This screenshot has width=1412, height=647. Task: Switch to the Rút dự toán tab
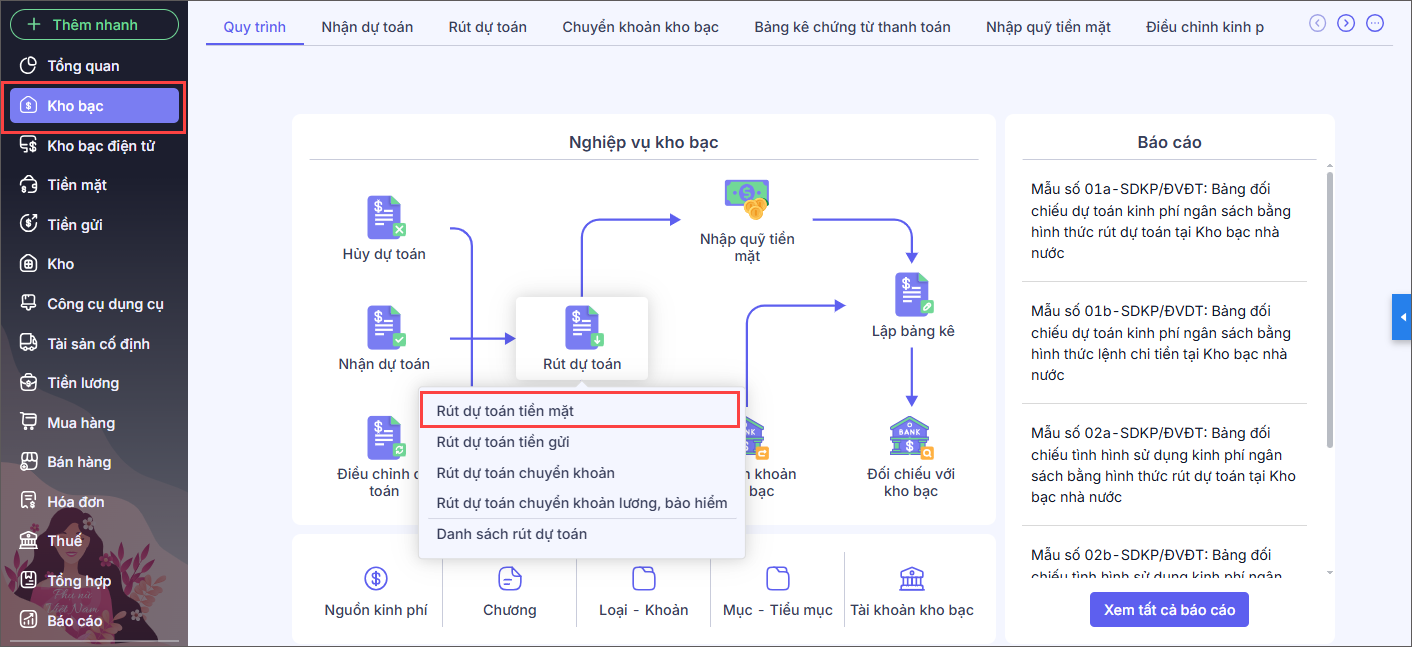click(488, 27)
